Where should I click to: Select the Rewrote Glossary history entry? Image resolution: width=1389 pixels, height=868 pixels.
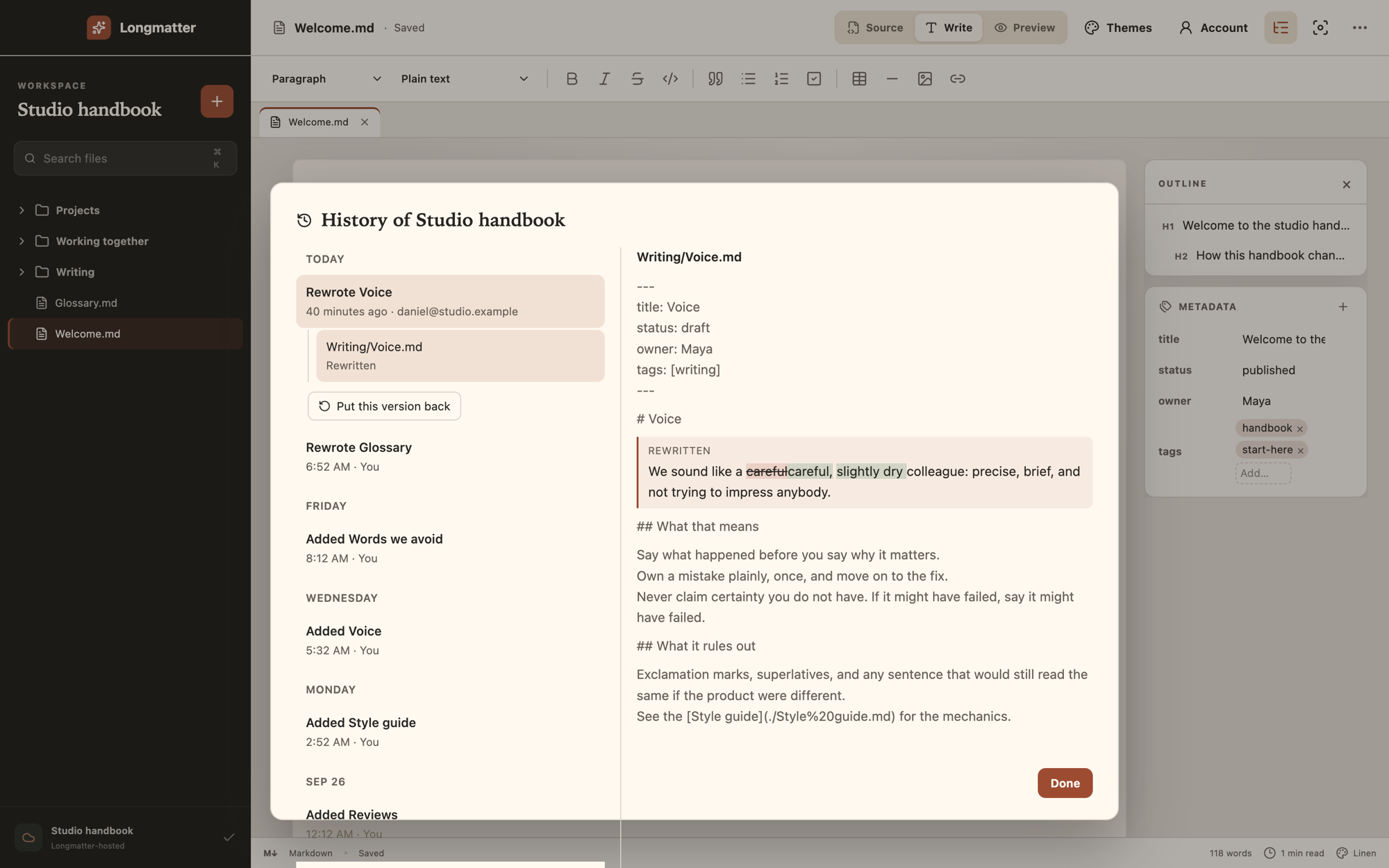[450, 456]
